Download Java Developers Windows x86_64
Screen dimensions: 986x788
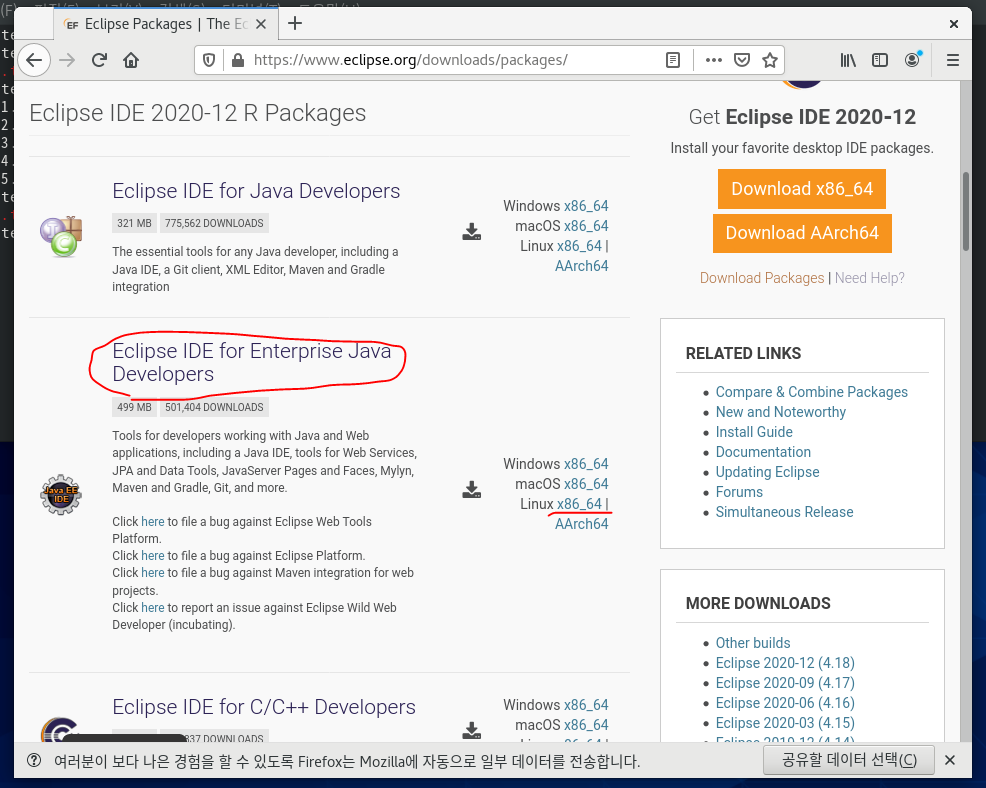pos(586,206)
